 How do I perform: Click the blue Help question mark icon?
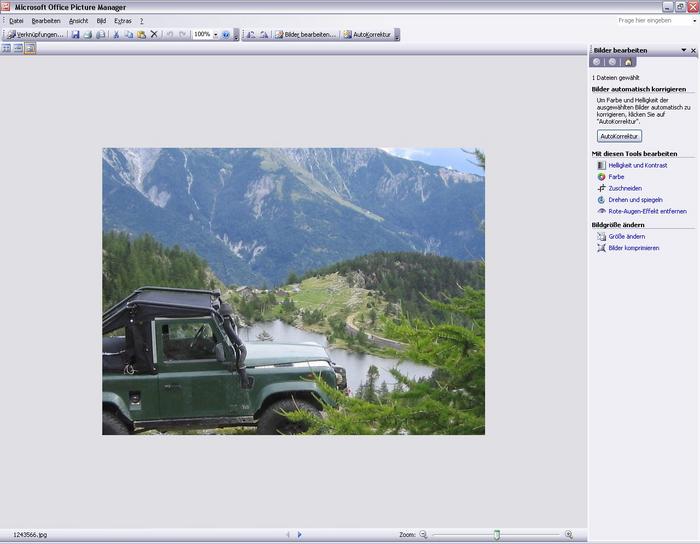pos(226,34)
